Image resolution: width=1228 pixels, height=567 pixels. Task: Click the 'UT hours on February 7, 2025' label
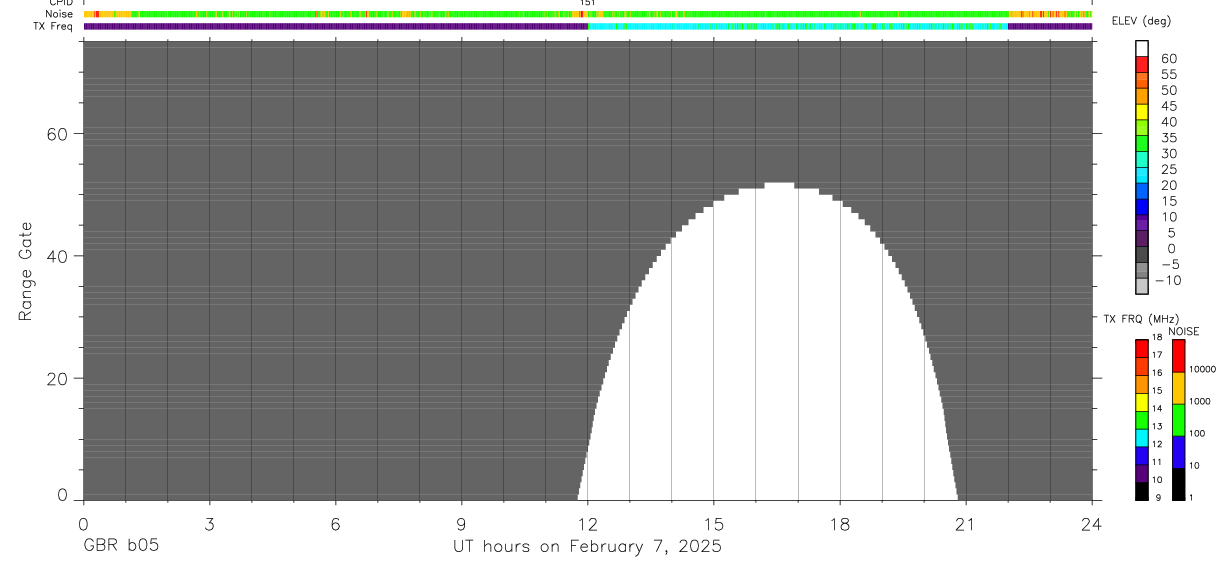point(587,547)
